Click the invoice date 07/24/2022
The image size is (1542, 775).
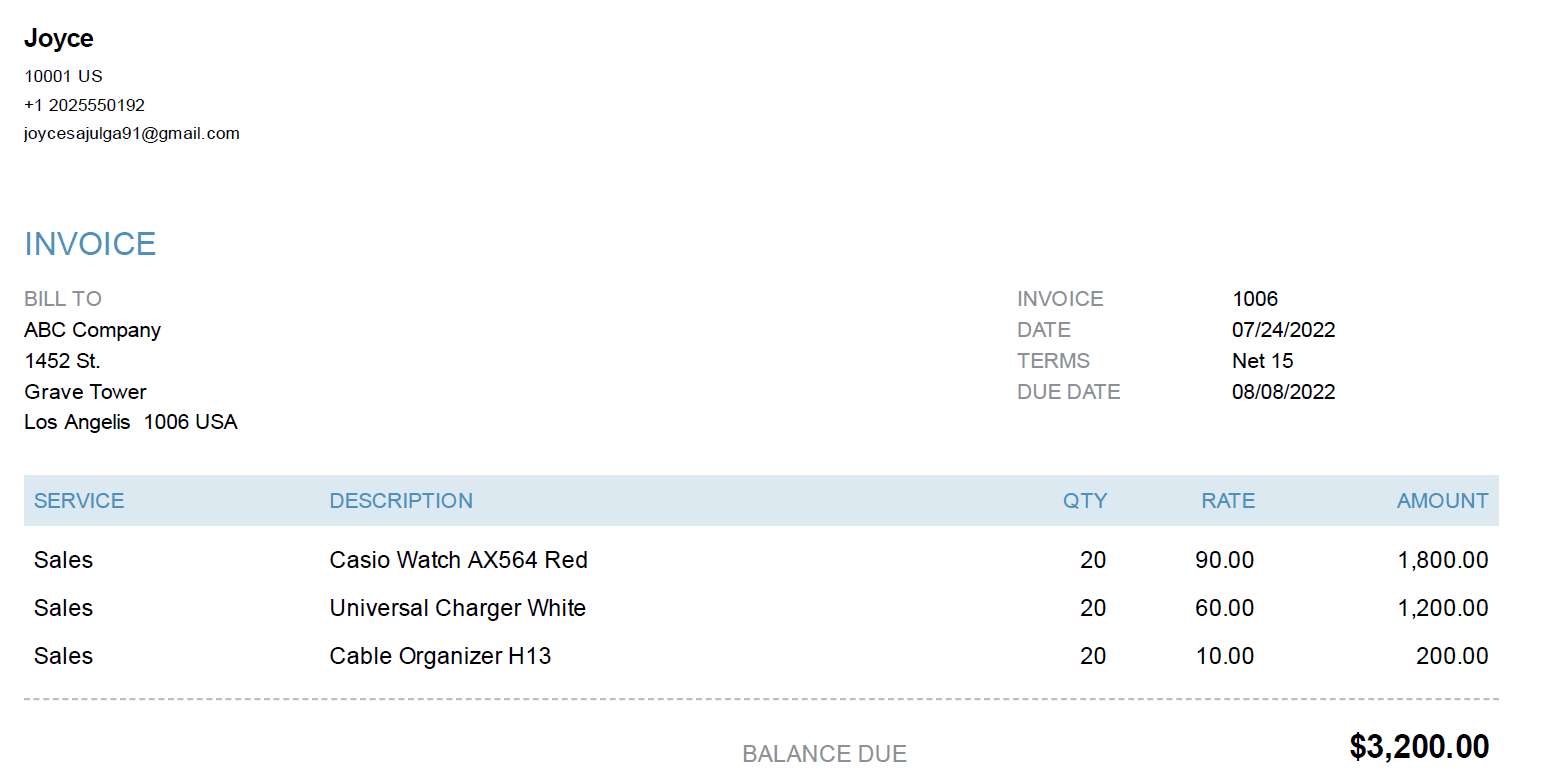click(1283, 330)
